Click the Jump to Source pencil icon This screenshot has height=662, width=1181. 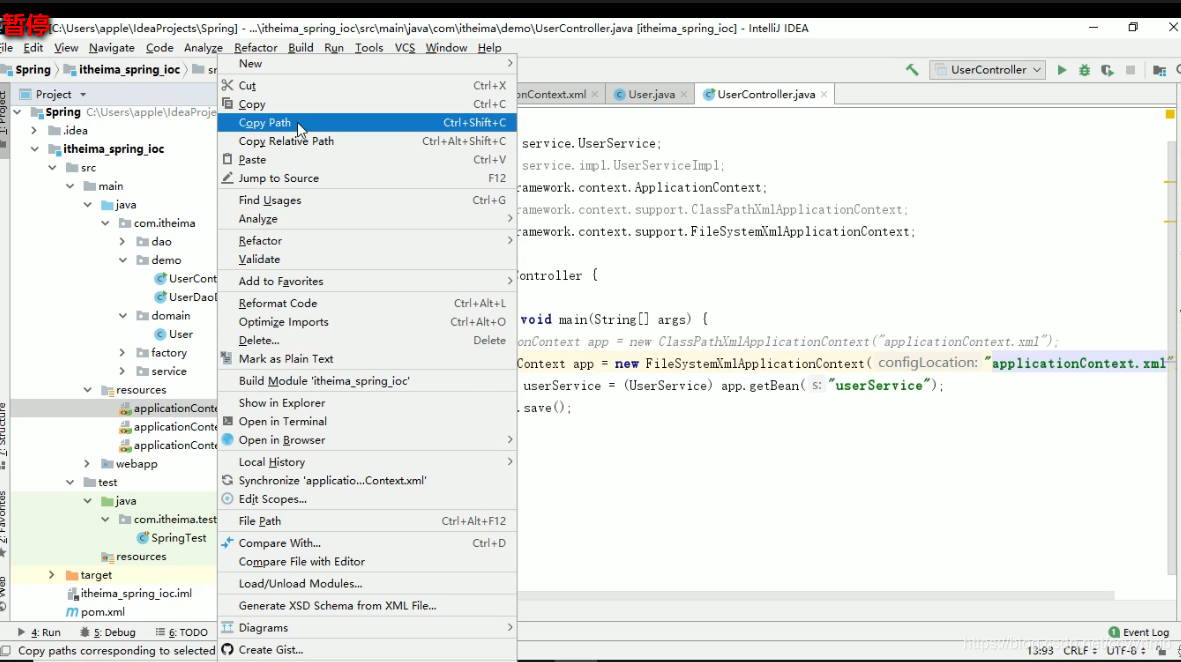(227, 178)
